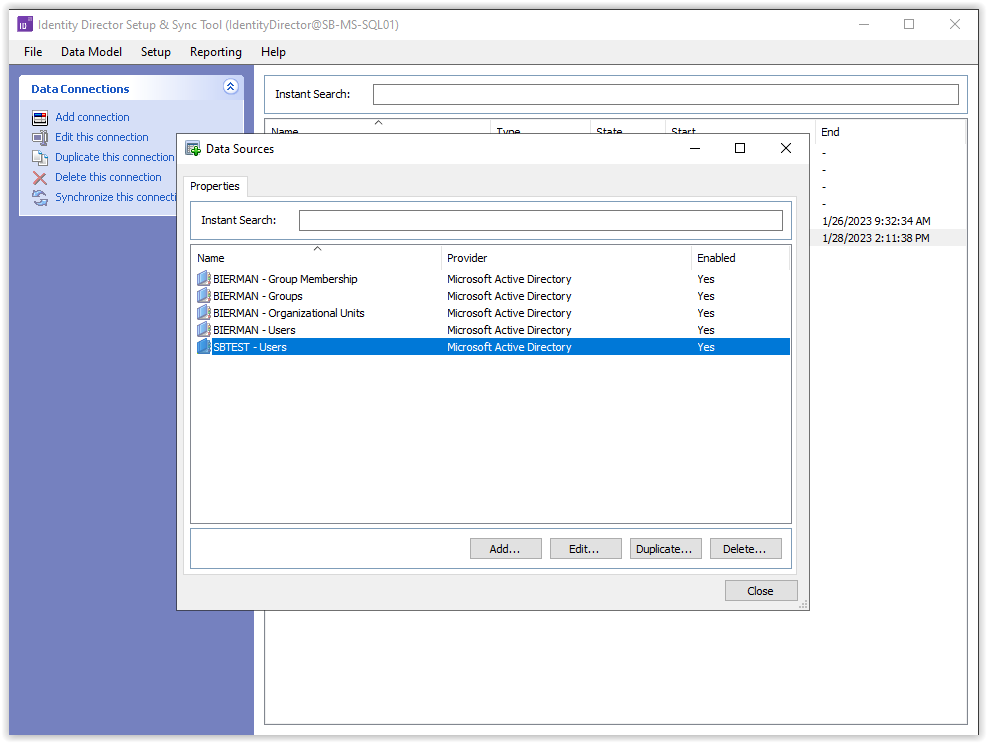The image size is (987, 743).
Task: Click the Identity Director app icon in title bar
Action: [x=25, y=25]
